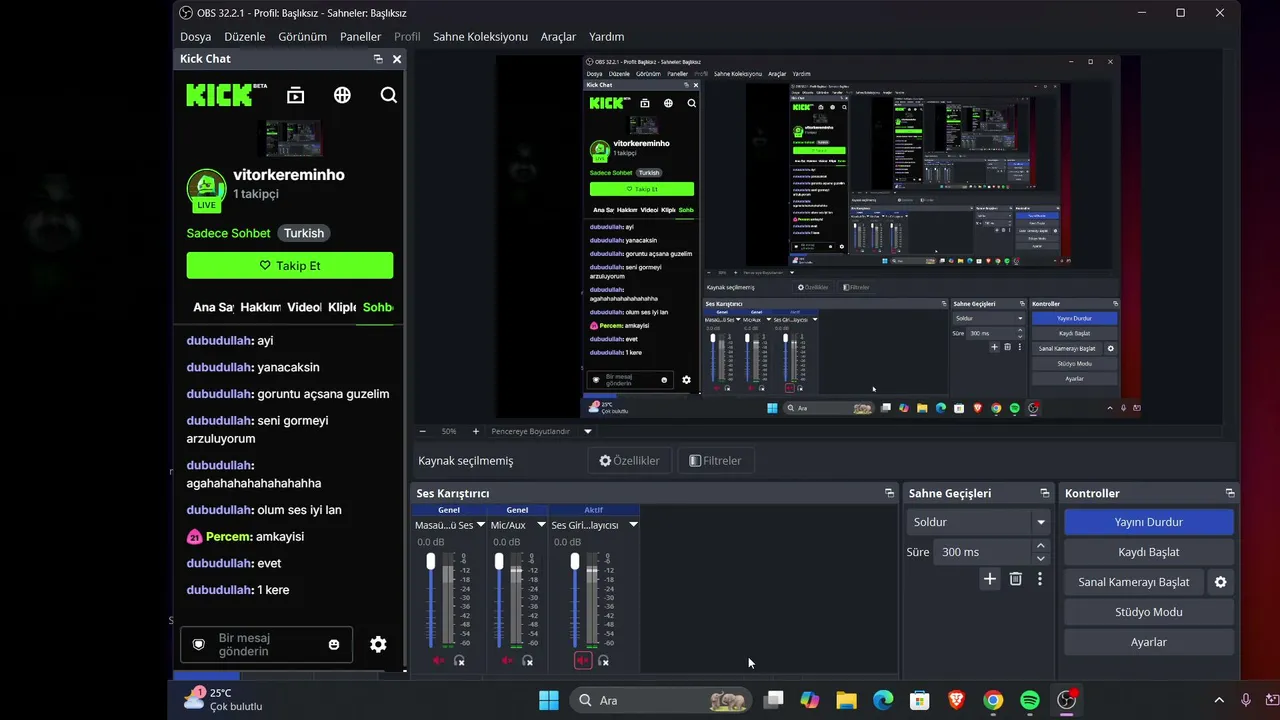Float the Kontroller dock panel
This screenshot has width=1280, height=720.
pos(1230,493)
